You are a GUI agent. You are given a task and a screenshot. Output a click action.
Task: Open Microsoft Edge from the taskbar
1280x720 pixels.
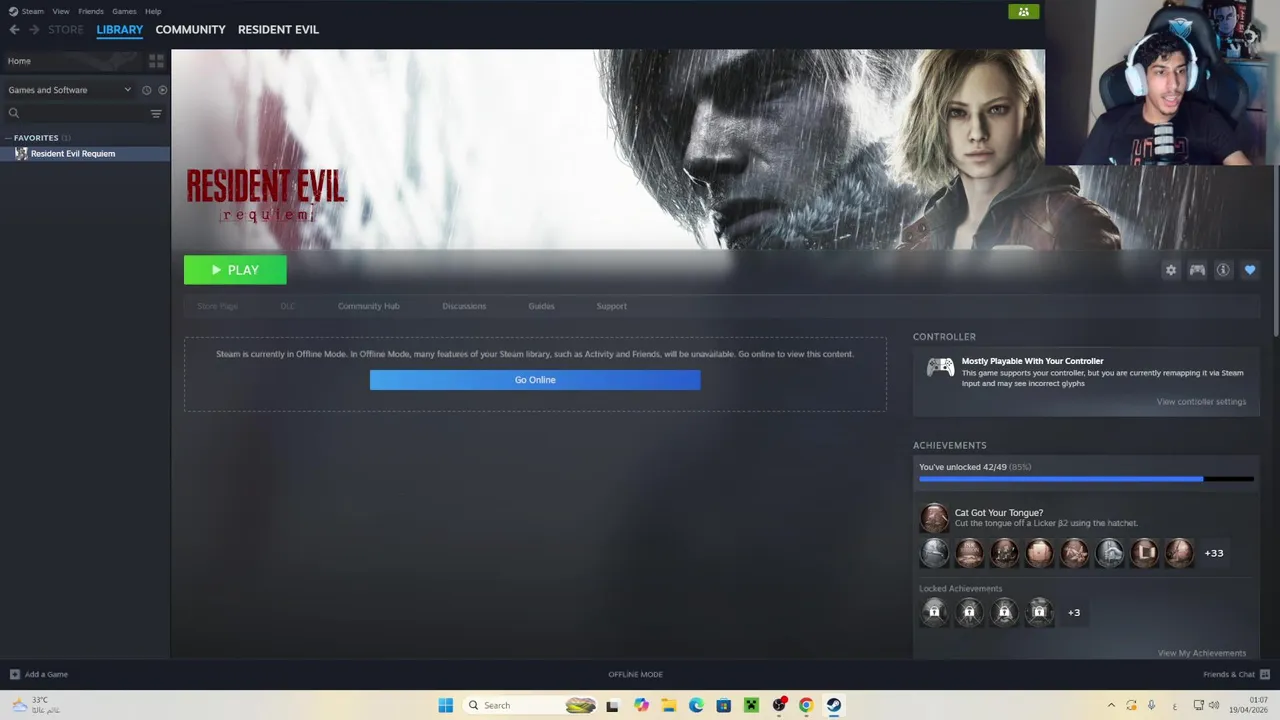pyautogui.click(x=696, y=705)
